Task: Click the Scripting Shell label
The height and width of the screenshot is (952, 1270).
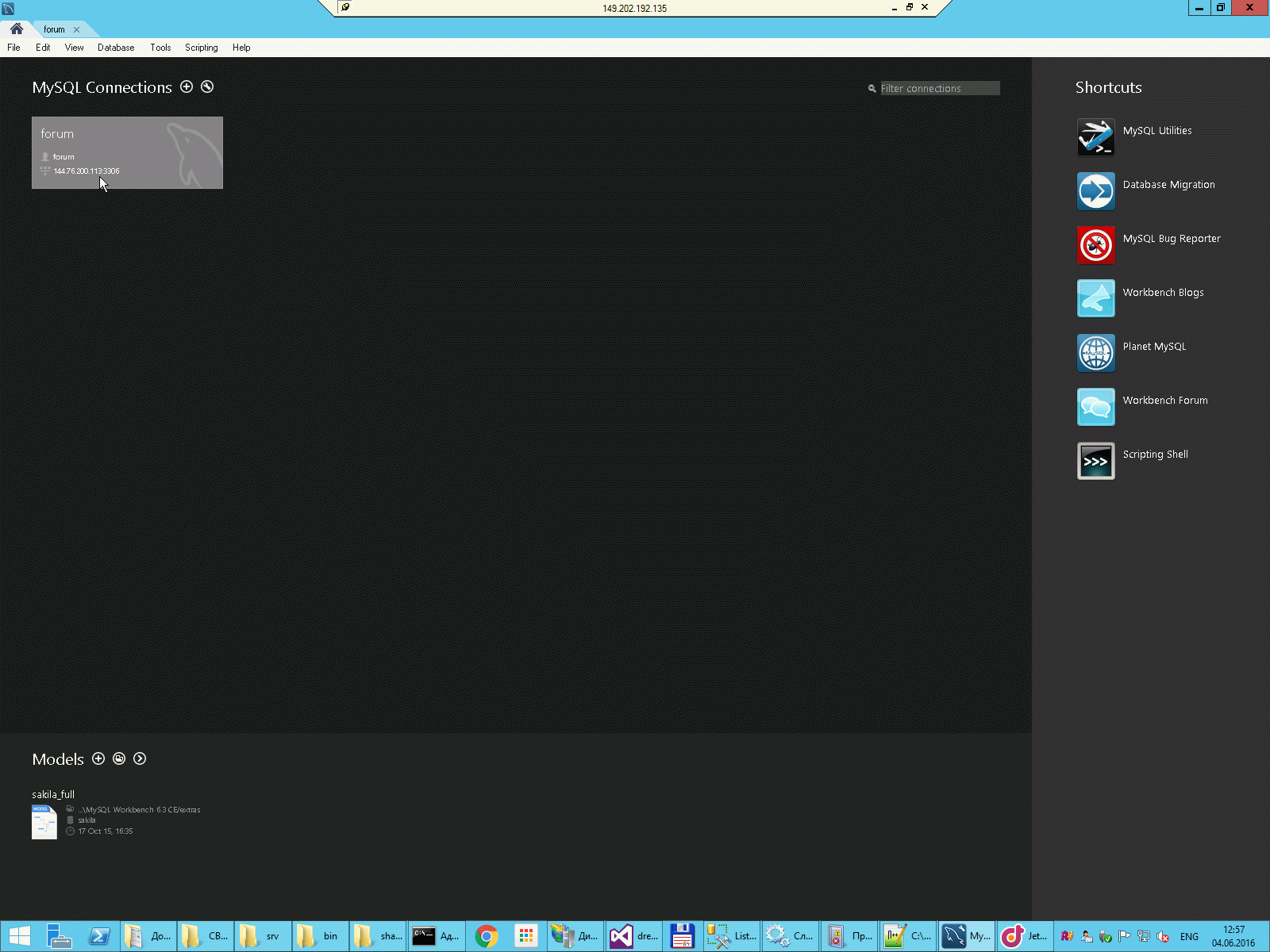Action: [1155, 455]
